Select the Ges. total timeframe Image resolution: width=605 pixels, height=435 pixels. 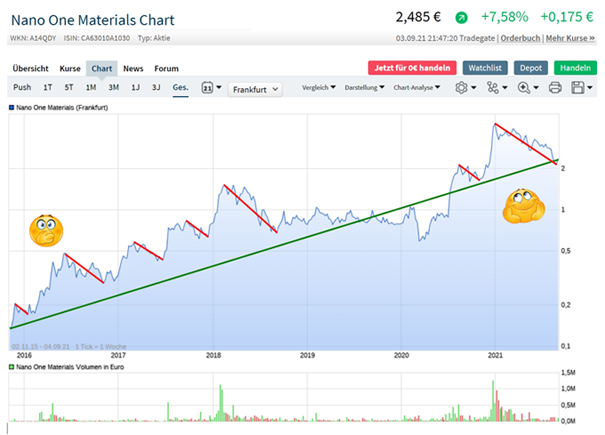tap(180, 88)
